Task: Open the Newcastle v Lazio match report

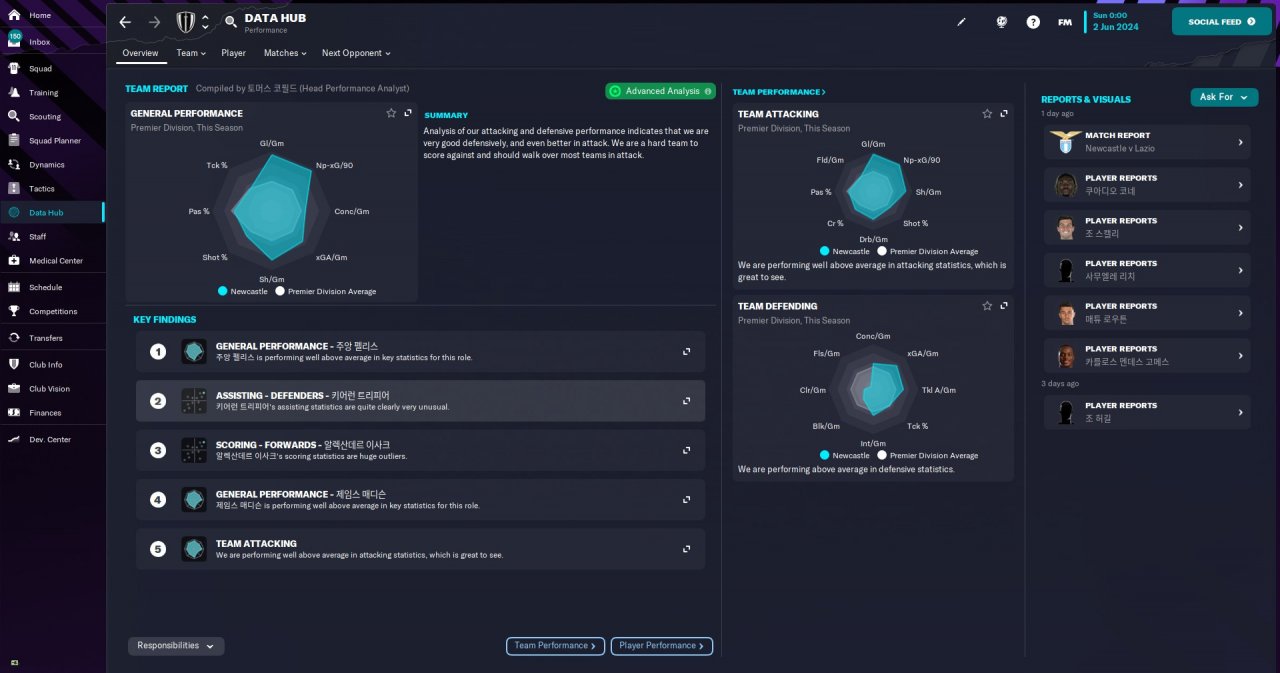Action: point(1147,142)
